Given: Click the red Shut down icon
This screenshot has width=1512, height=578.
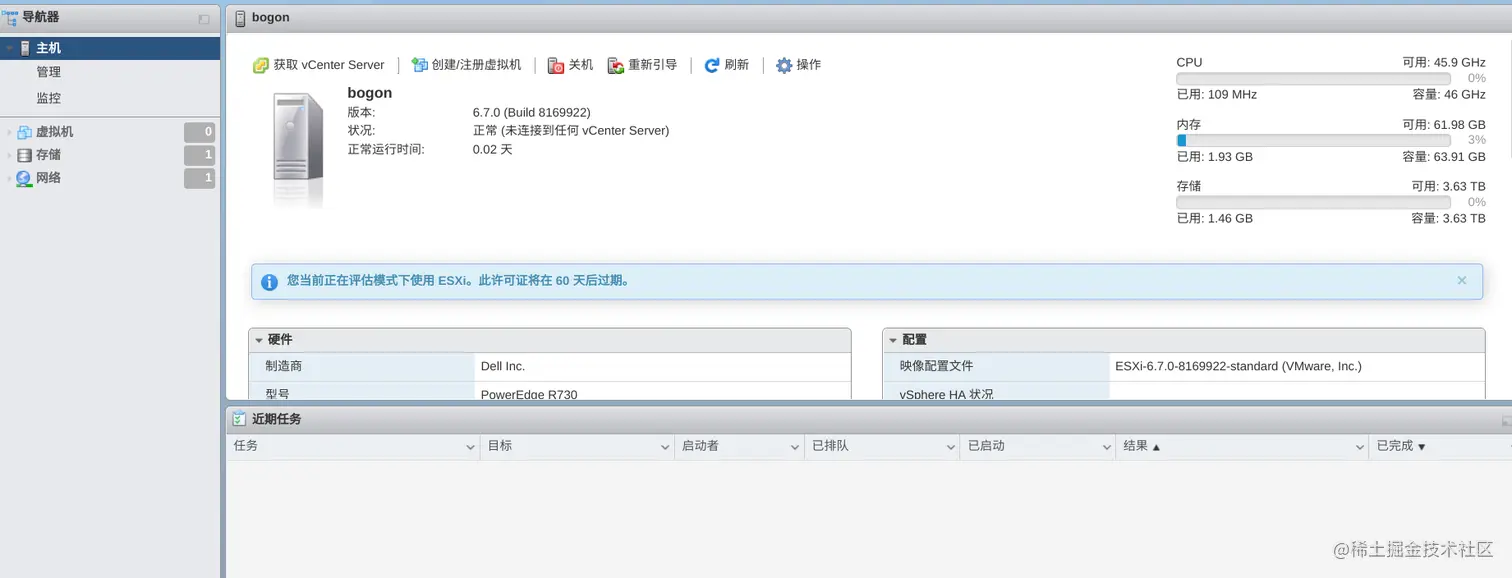Looking at the screenshot, I should [x=556, y=65].
